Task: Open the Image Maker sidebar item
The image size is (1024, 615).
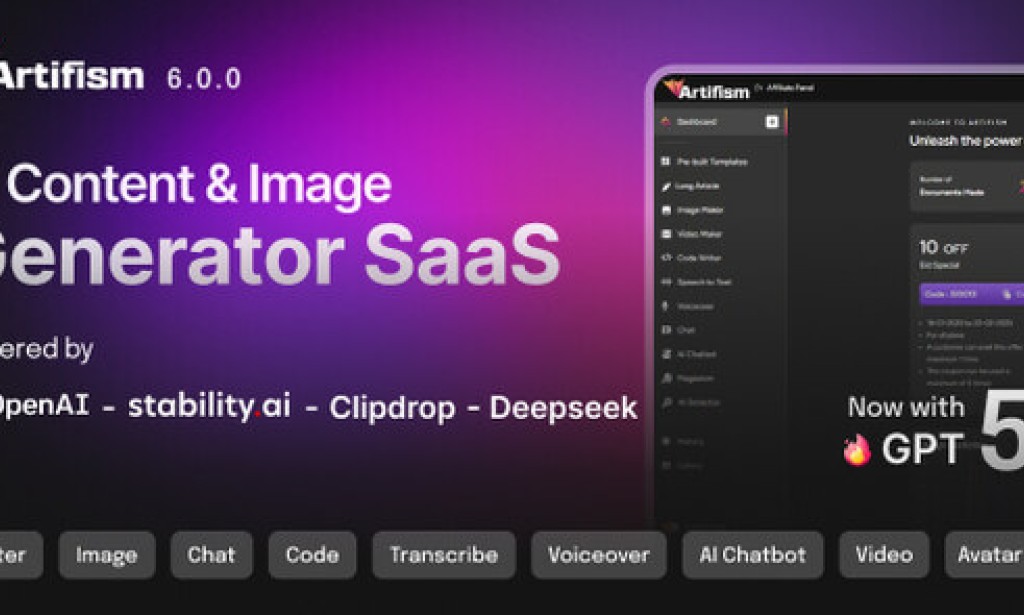Action: point(692,210)
